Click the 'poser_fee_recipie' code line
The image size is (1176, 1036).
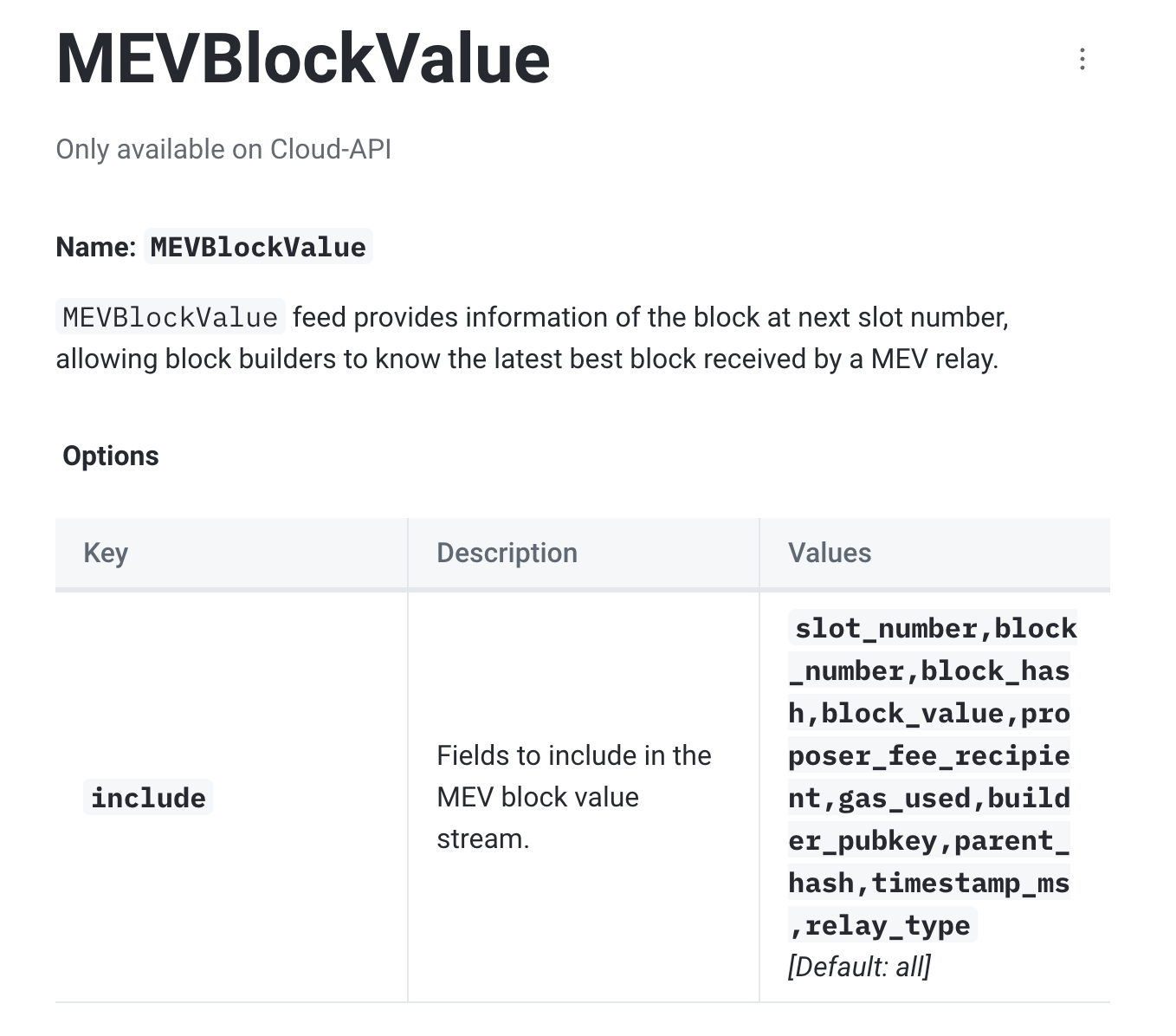[928, 755]
